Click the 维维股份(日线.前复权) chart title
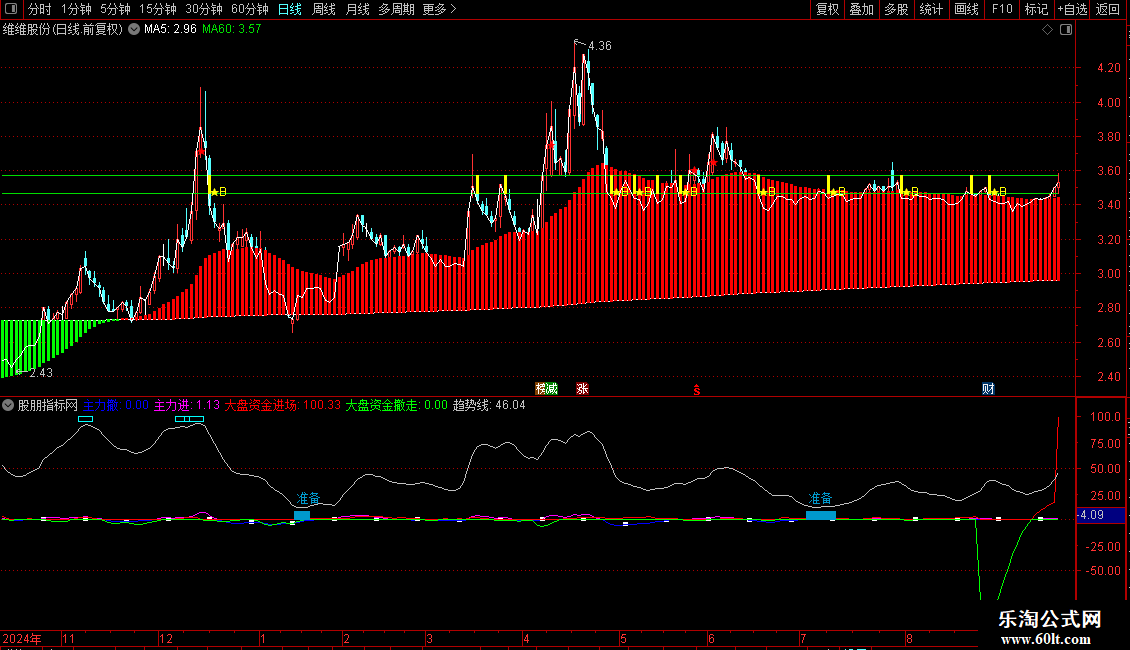 point(63,30)
